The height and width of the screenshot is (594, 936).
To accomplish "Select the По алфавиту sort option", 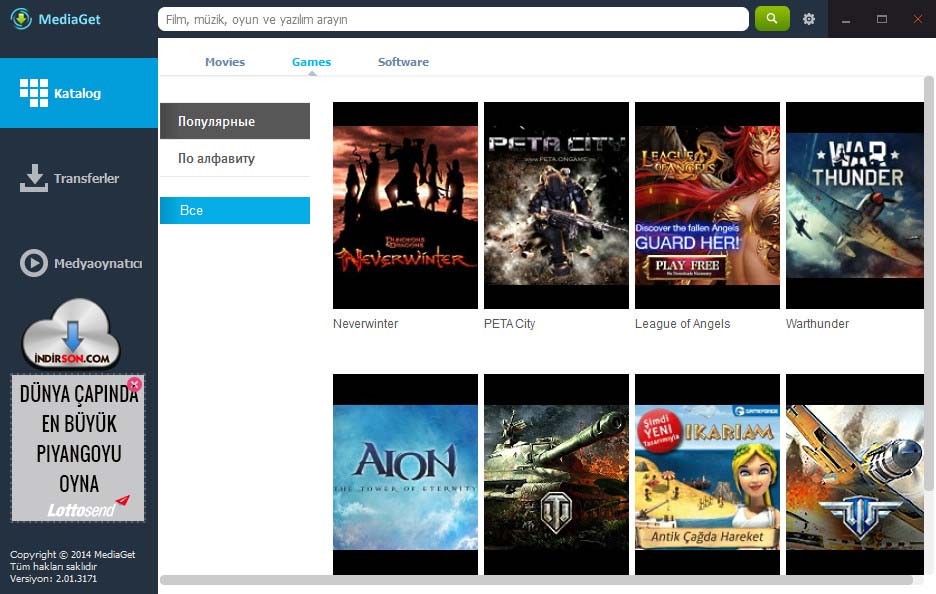I will (235, 158).
